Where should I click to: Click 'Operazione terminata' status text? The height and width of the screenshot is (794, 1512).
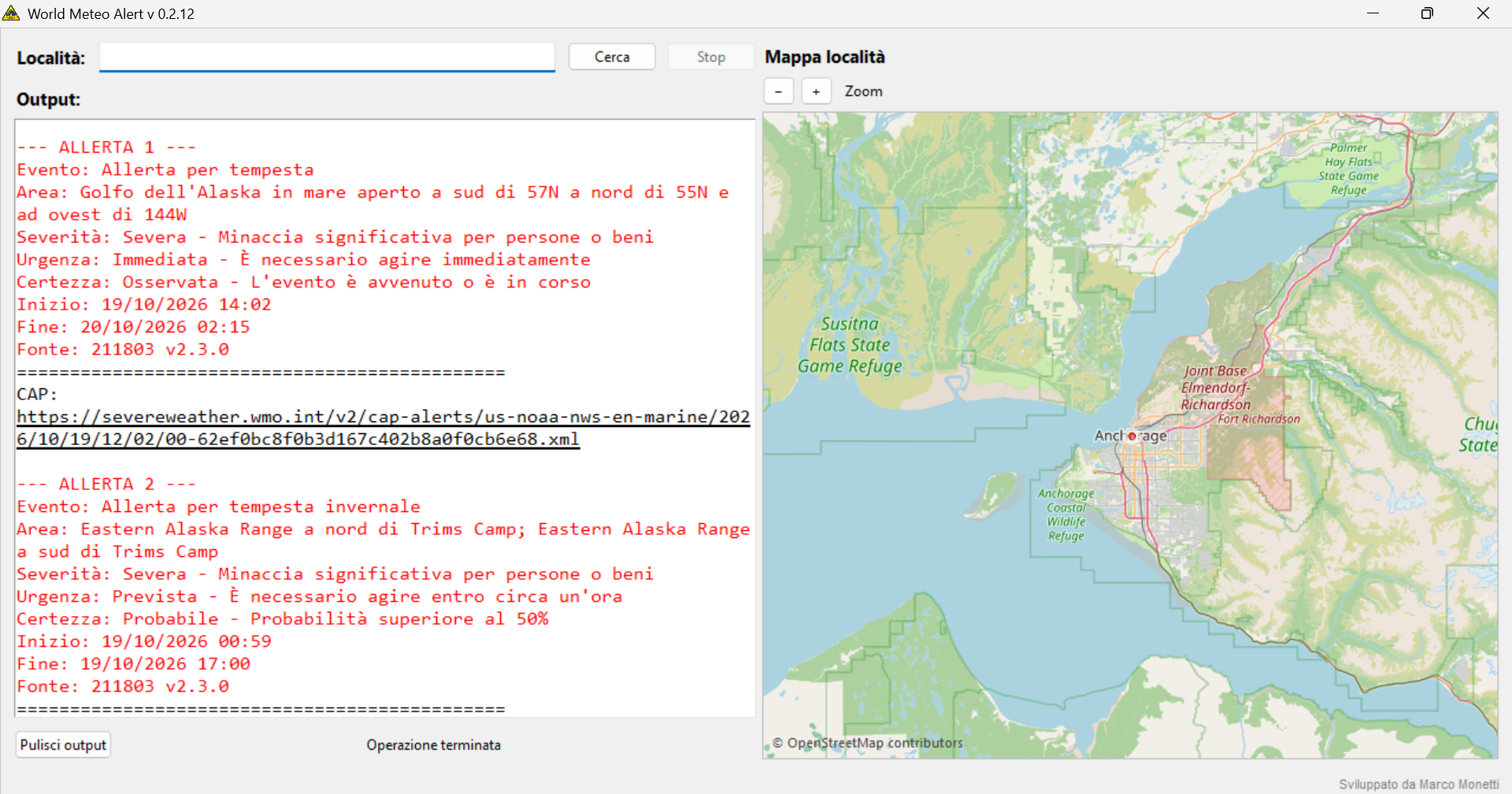click(433, 744)
